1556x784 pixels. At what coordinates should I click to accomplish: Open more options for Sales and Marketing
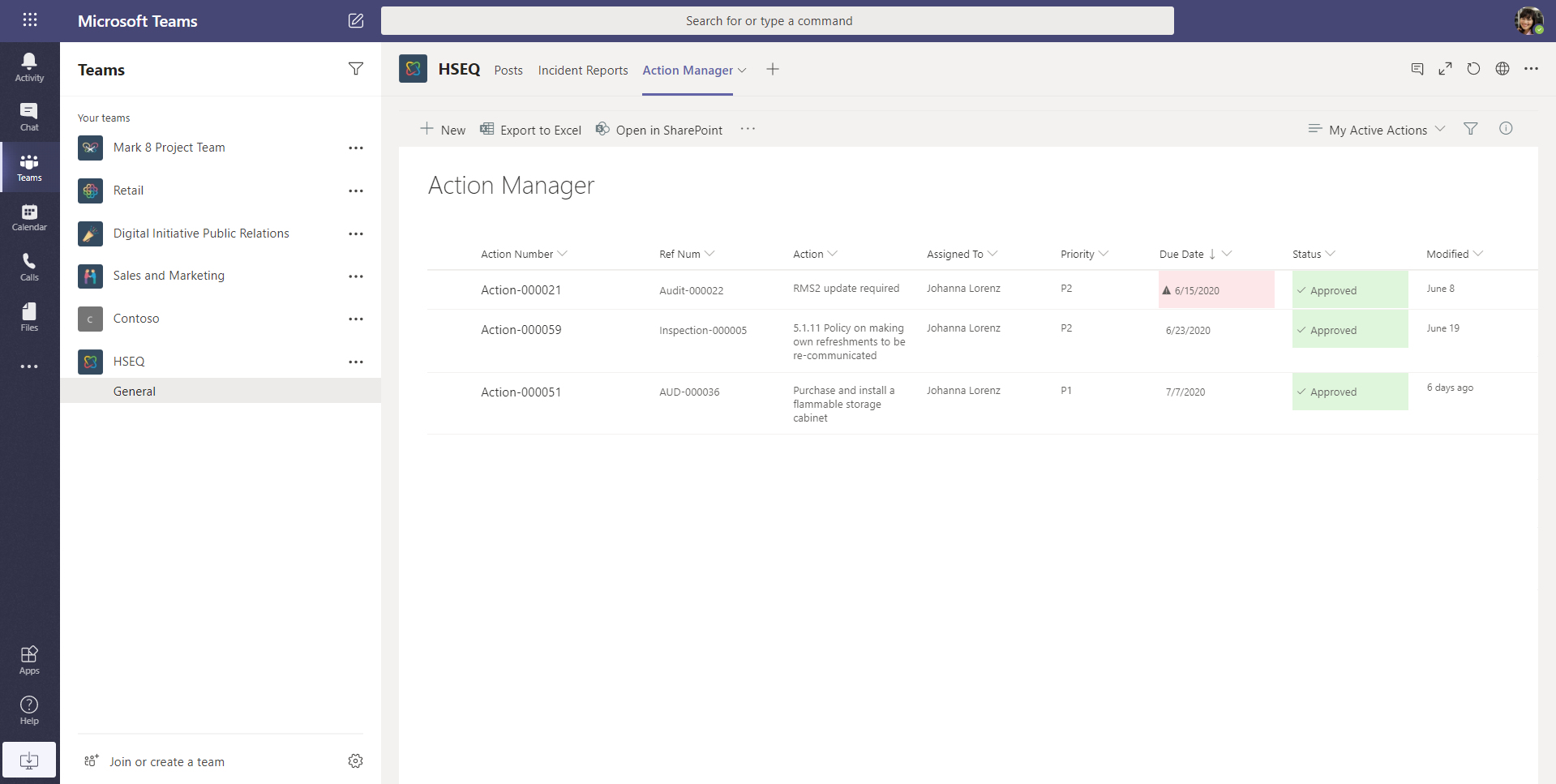(356, 276)
